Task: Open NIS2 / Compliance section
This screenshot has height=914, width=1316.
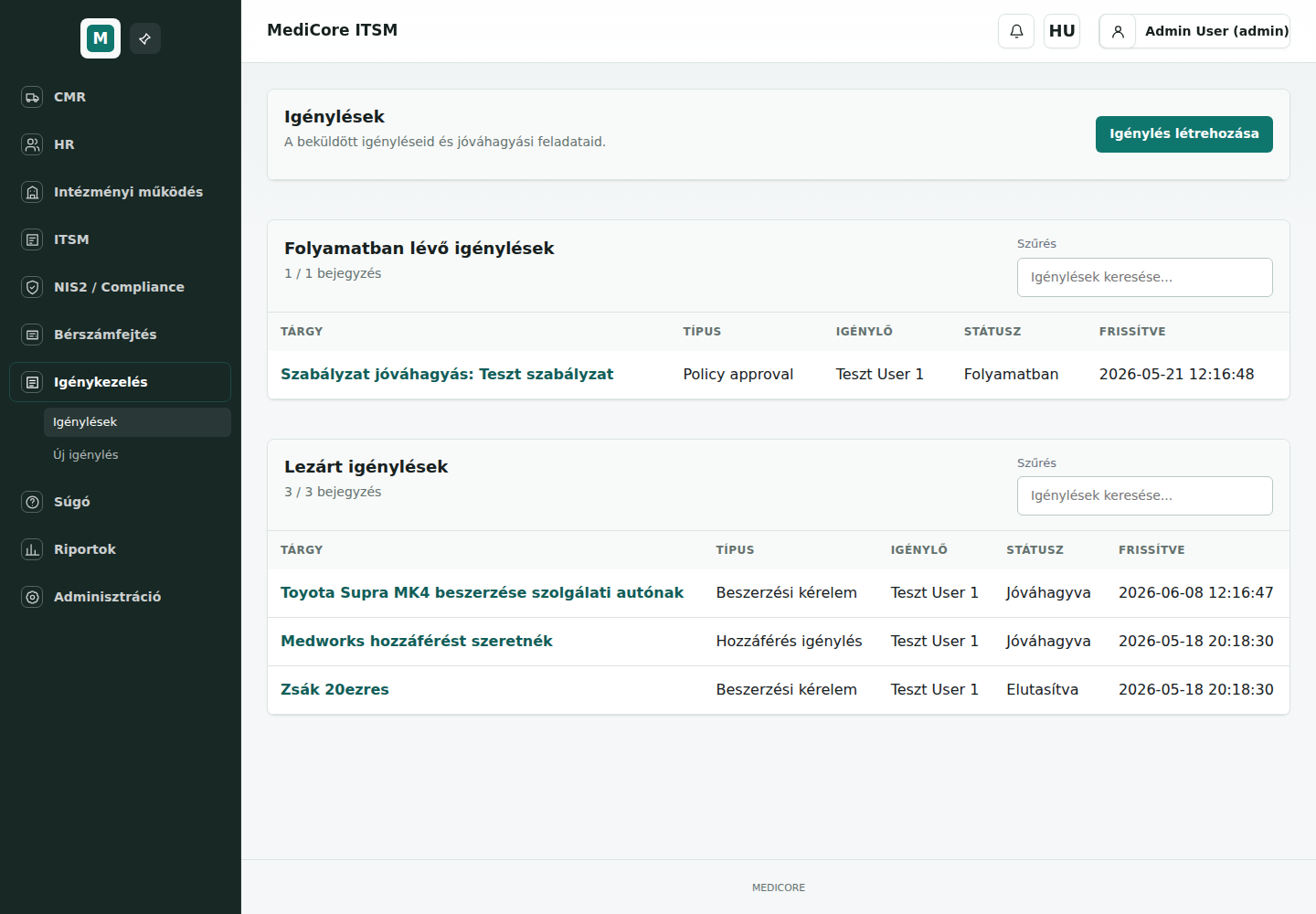Action: pos(121,287)
